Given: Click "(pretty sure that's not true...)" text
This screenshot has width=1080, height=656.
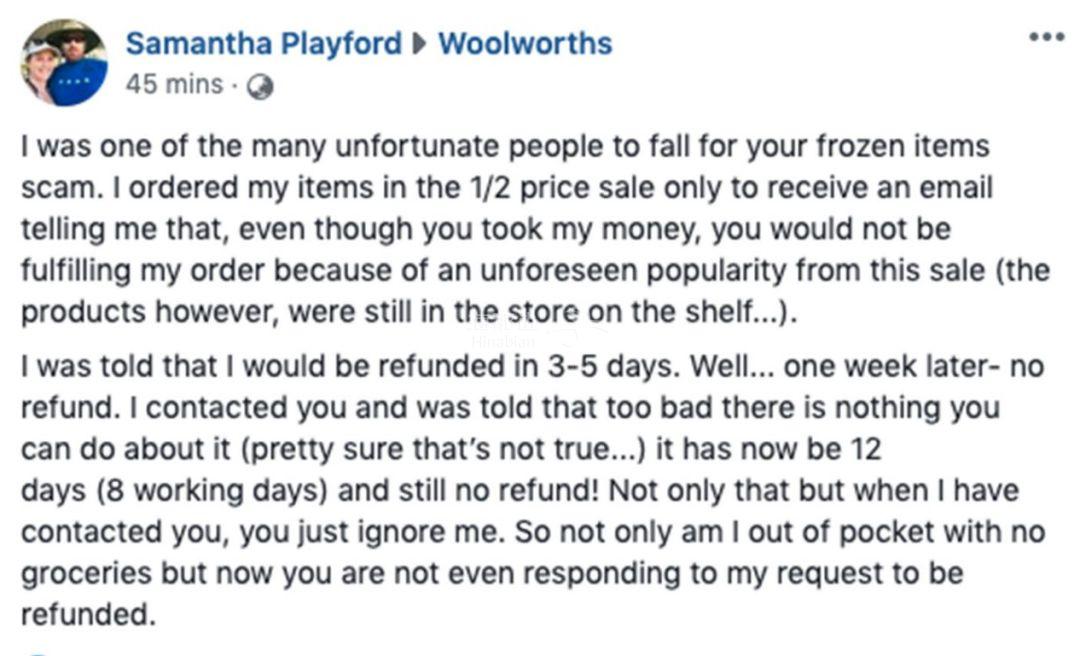Looking at the screenshot, I should [443, 449].
